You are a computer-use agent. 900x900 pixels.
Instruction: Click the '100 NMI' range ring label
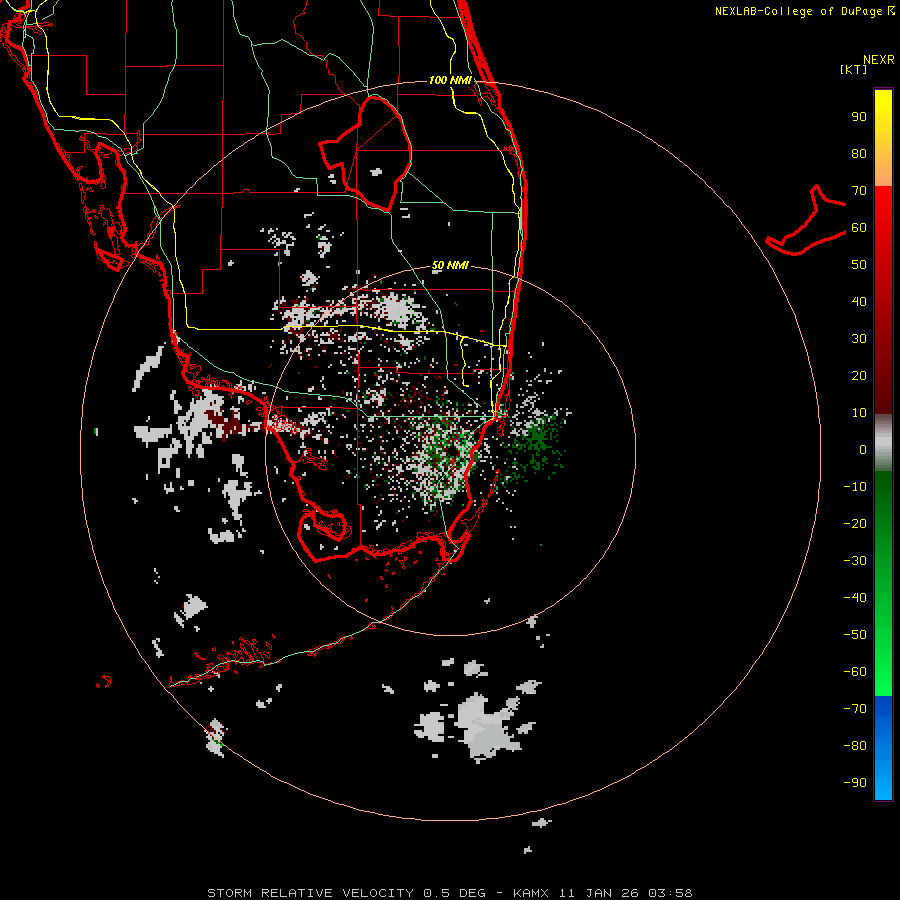[x=450, y=80]
